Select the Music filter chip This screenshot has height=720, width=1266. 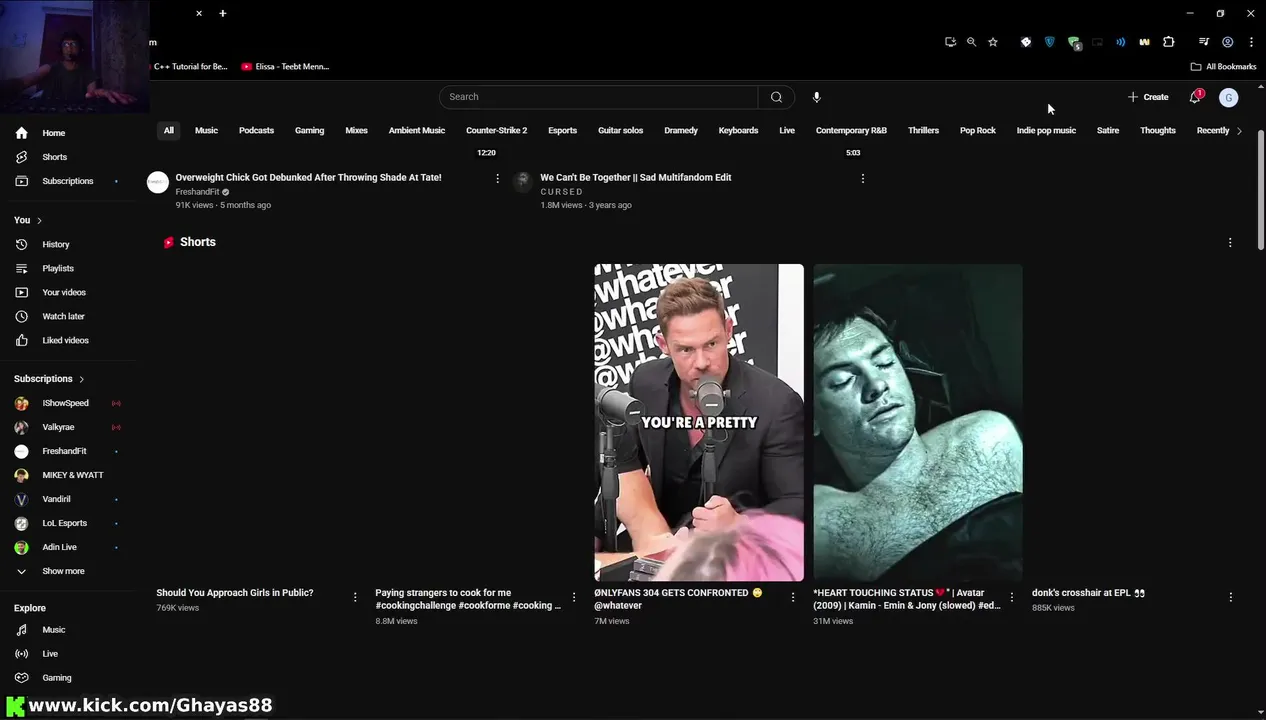pyautogui.click(x=206, y=130)
